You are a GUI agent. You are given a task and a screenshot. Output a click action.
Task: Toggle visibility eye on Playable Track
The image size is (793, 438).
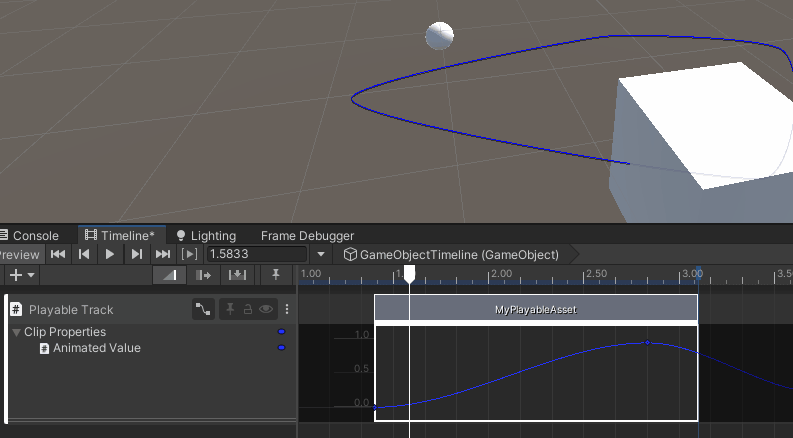[x=266, y=310]
